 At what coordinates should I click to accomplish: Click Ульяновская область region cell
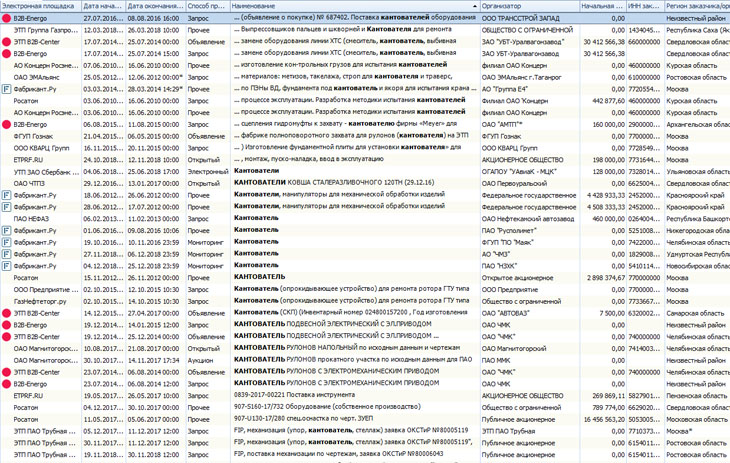coord(697,172)
